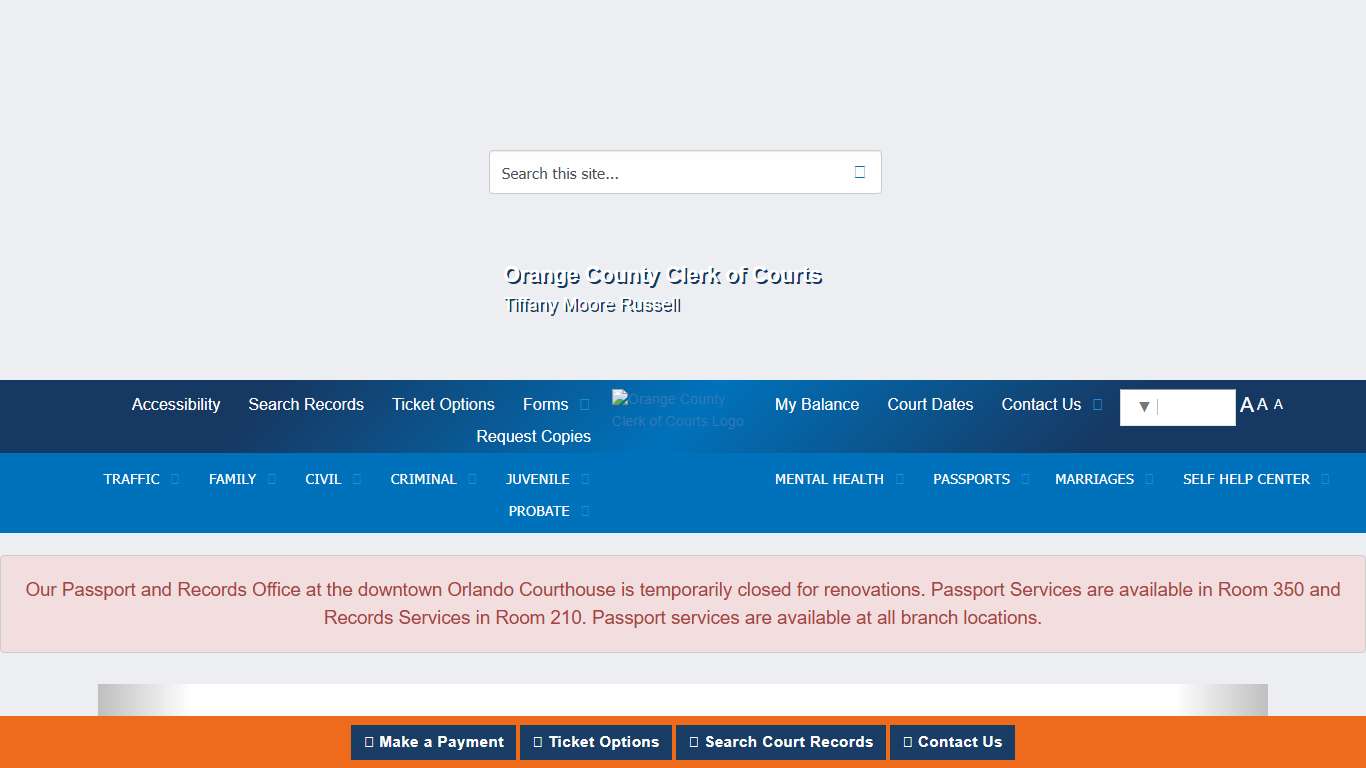The image size is (1366, 768).
Task: Open the language selector dropdown
Action: [x=1176, y=407]
